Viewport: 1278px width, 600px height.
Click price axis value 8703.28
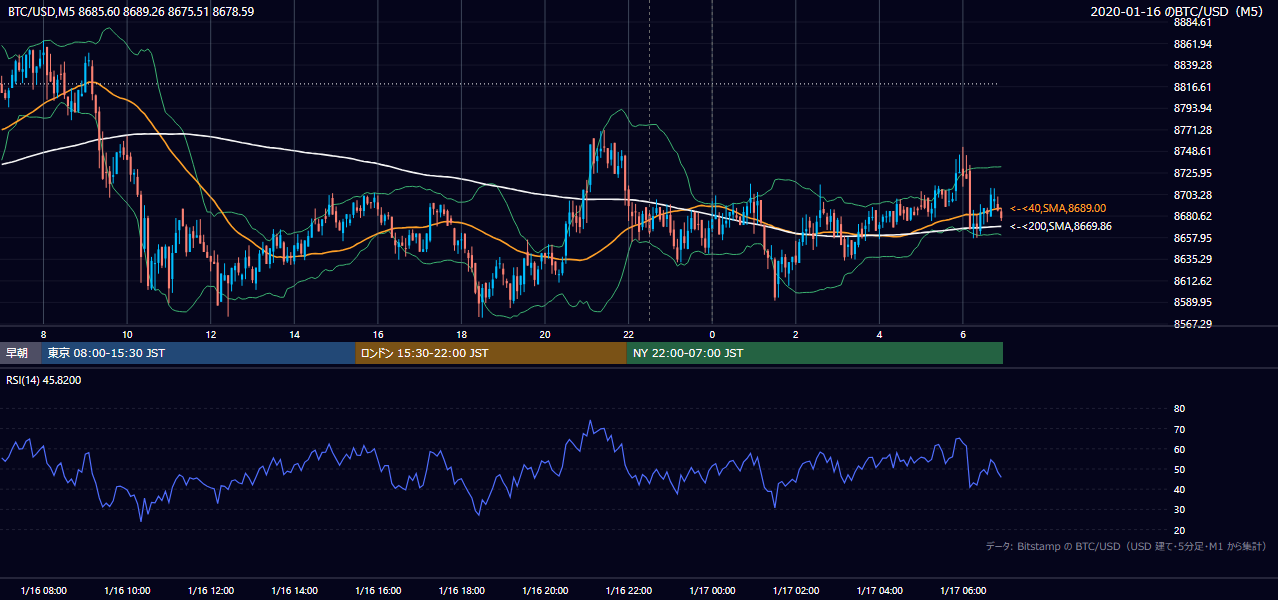pos(1193,195)
